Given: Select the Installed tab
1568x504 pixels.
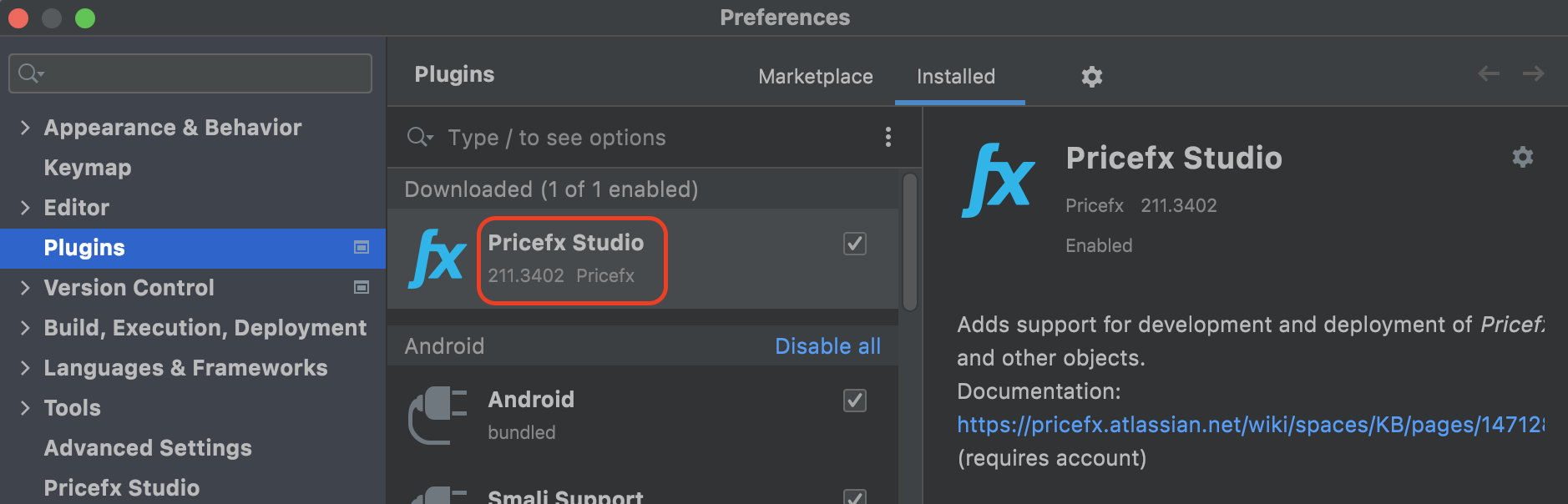Looking at the screenshot, I should 955,77.
